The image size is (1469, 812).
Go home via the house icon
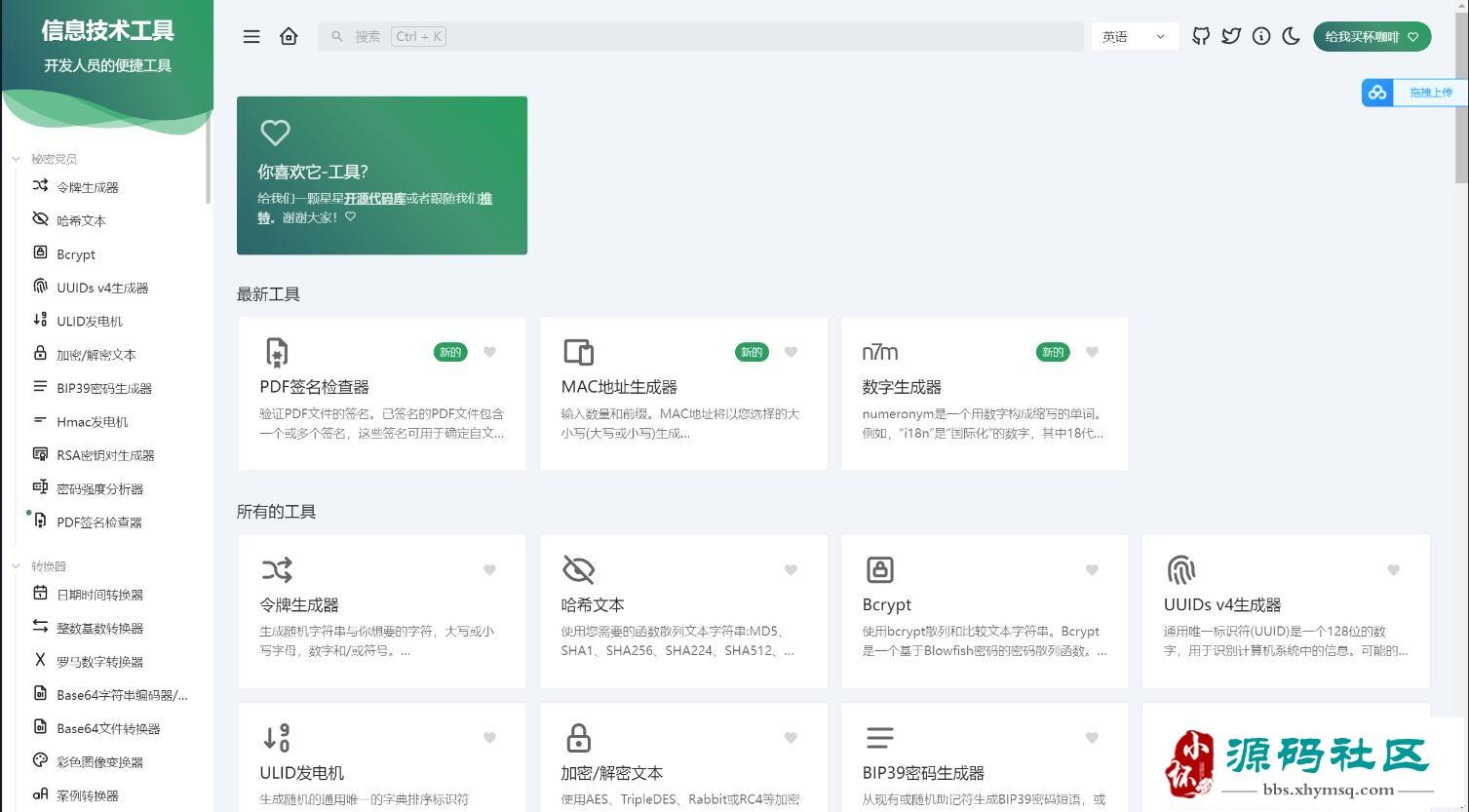click(x=289, y=36)
